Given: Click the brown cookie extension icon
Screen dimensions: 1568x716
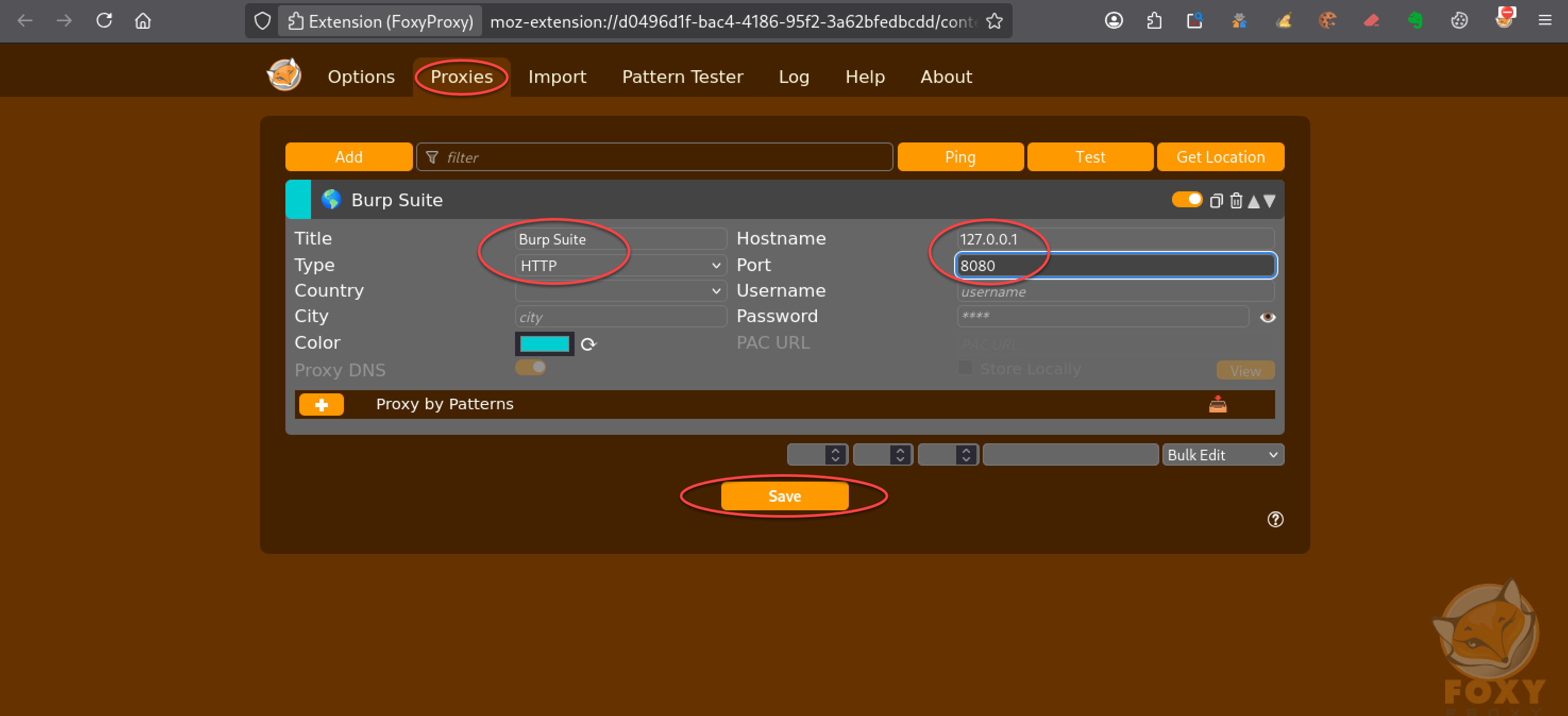Looking at the screenshot, I should click(x=1327, y=21).
